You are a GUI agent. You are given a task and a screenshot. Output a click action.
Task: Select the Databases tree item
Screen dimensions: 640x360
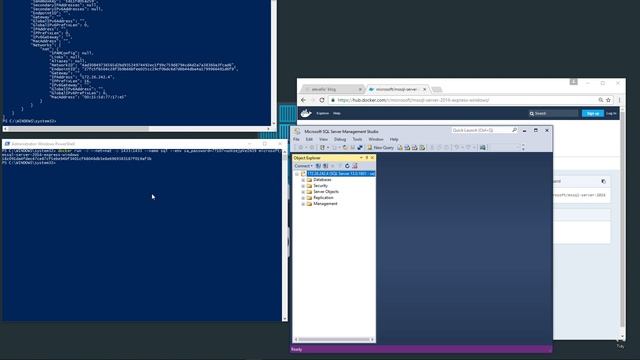tap(322, 180)
